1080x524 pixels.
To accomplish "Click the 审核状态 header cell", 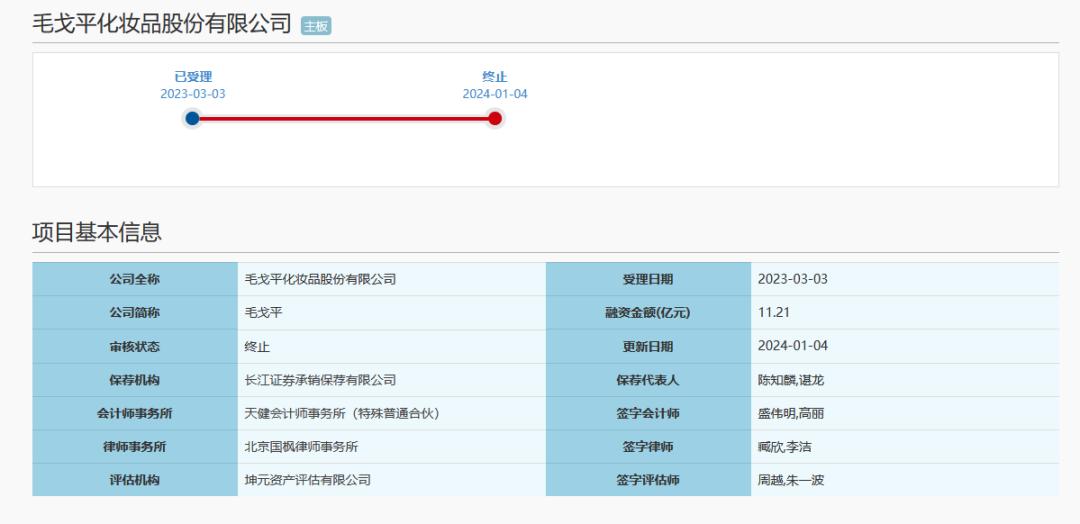I will (x=135, y=346).
